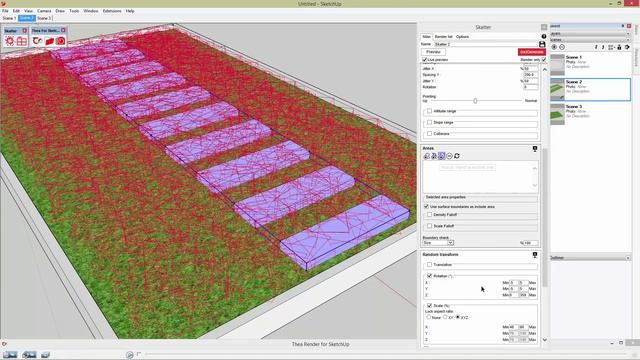
Task: Close the Thea for SketchUp floating toolbar
Action: pyautogui.click(x=63, y=30)
